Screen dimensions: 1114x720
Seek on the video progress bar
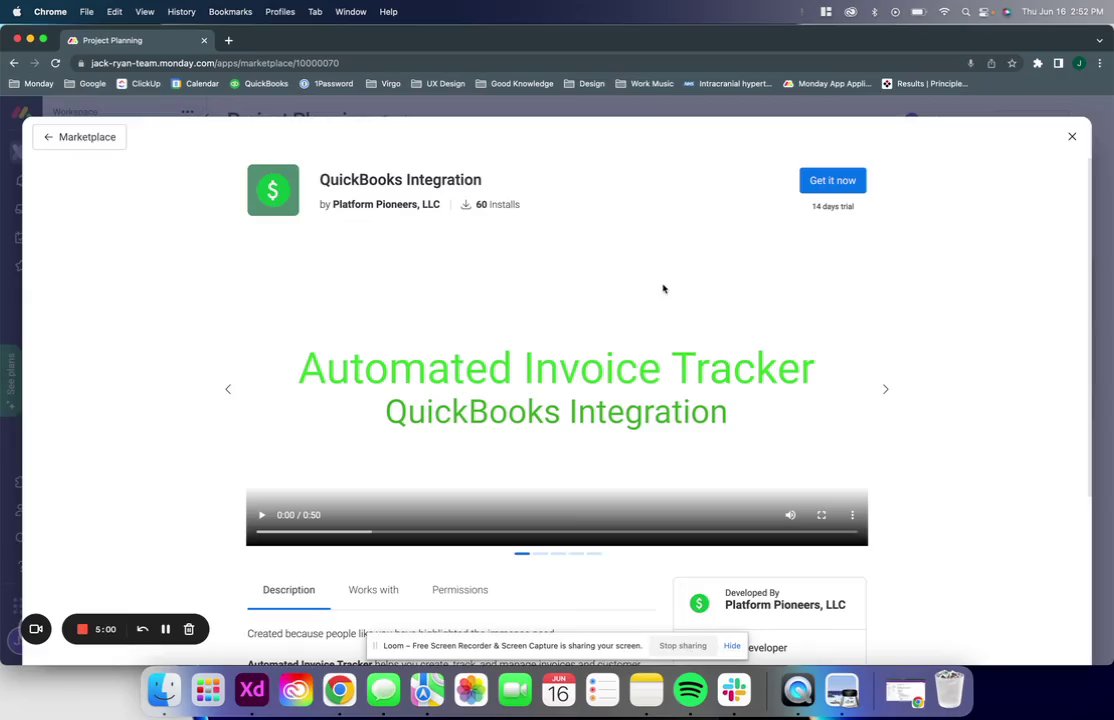[557, 532]
